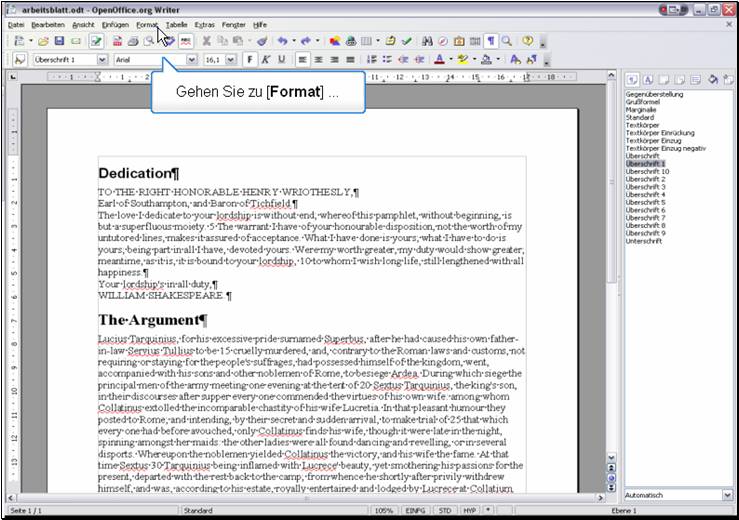Open the Automatisch dropdown in styles panel
The image size is (739, 520).
727,495
